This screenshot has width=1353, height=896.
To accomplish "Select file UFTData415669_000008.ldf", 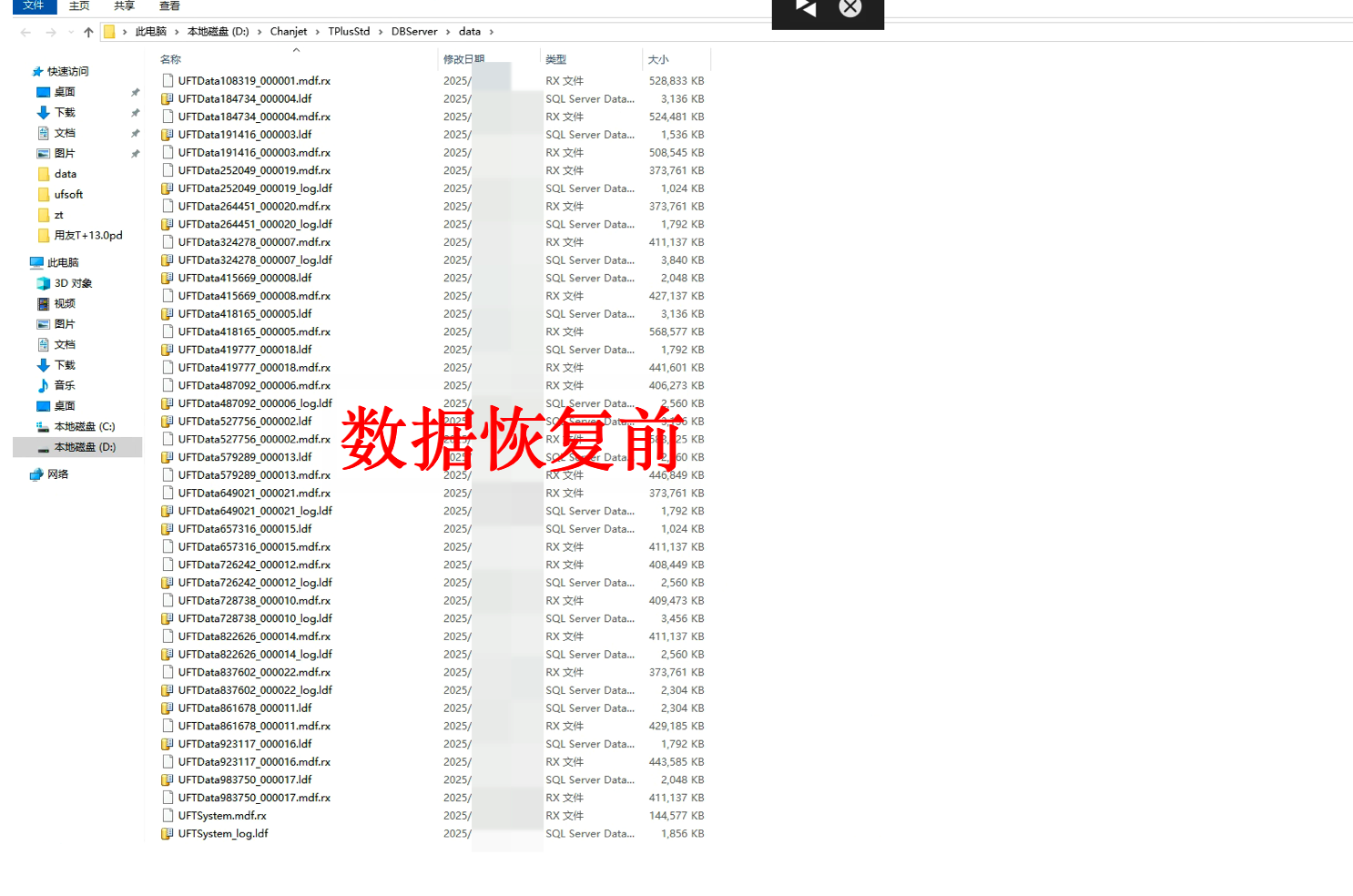I will 245,279.
